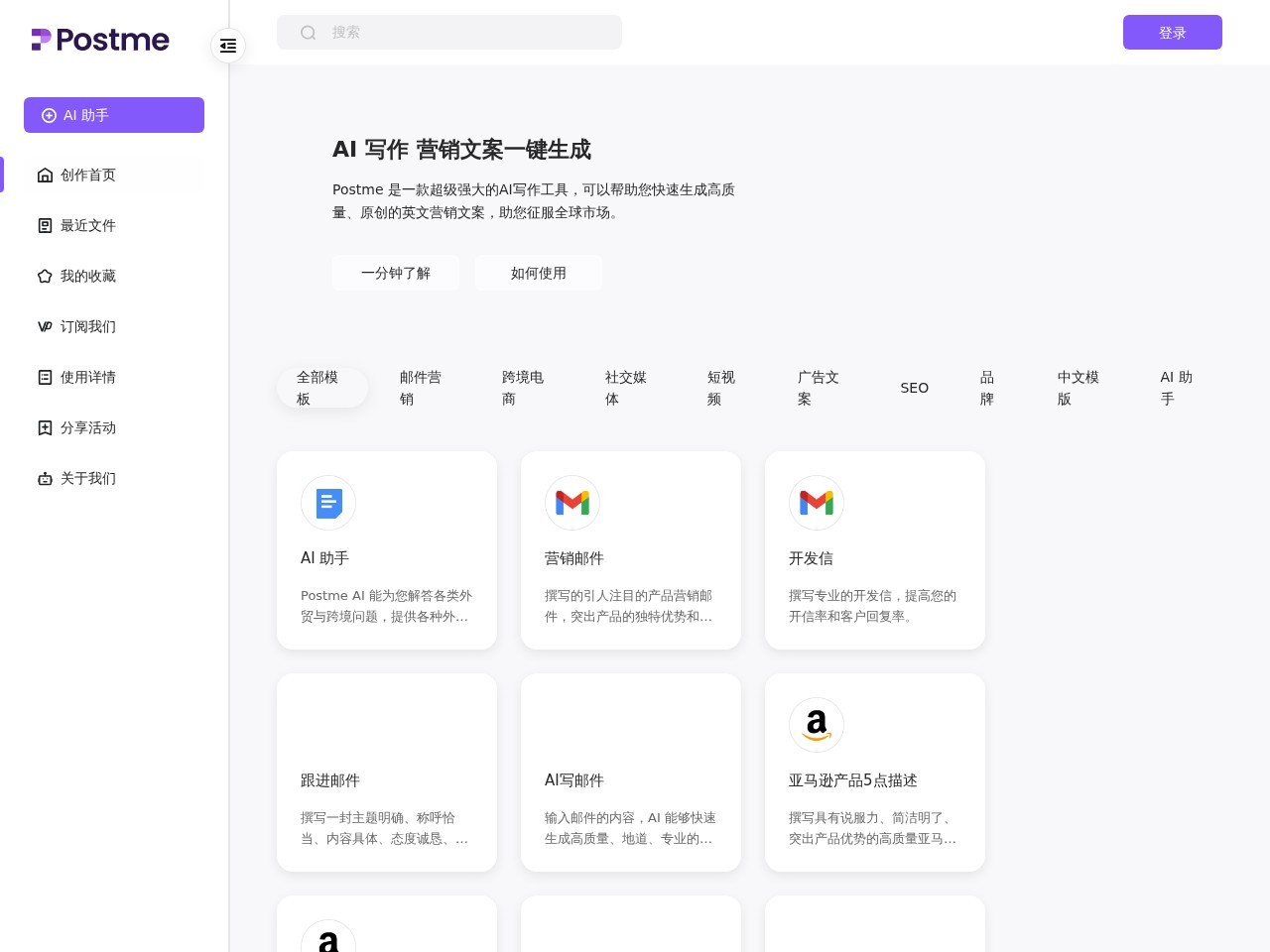Click the 一分钟了解 button
This screenshot has width=1270, height=952.
tap(395, 273)
